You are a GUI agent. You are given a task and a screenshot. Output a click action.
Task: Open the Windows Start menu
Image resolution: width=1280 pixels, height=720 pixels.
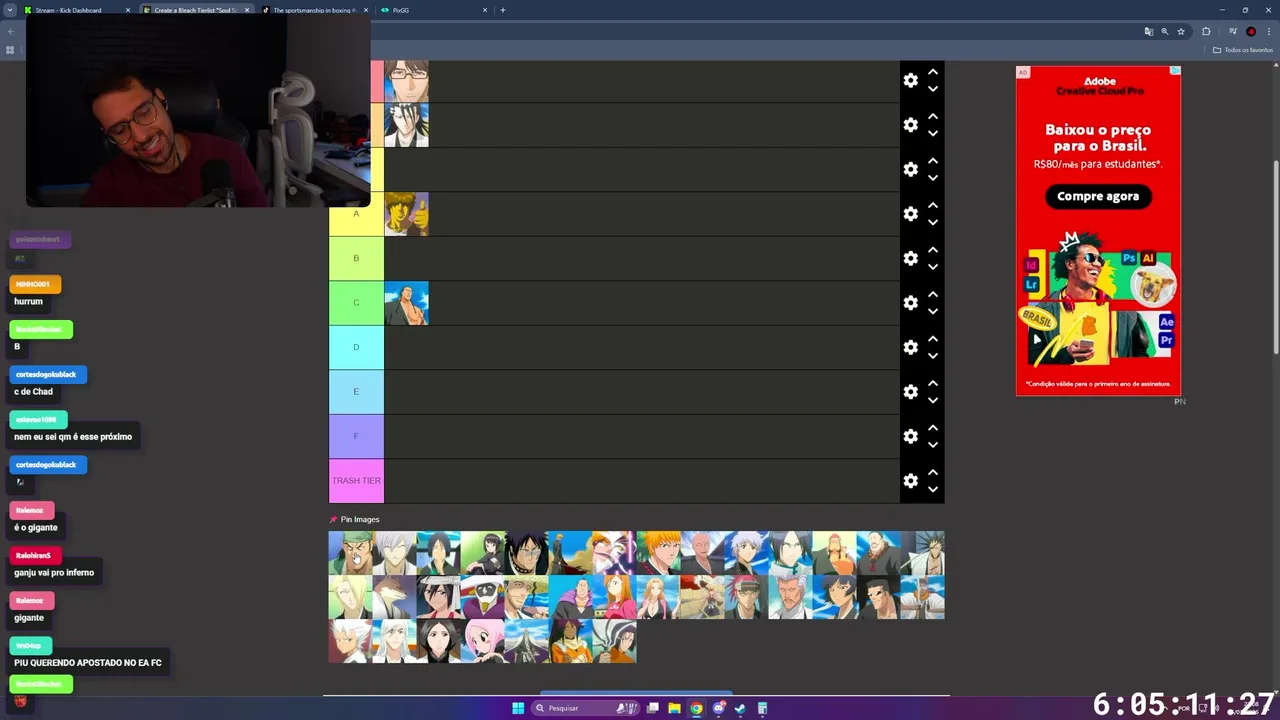click(x=518, y=708)
